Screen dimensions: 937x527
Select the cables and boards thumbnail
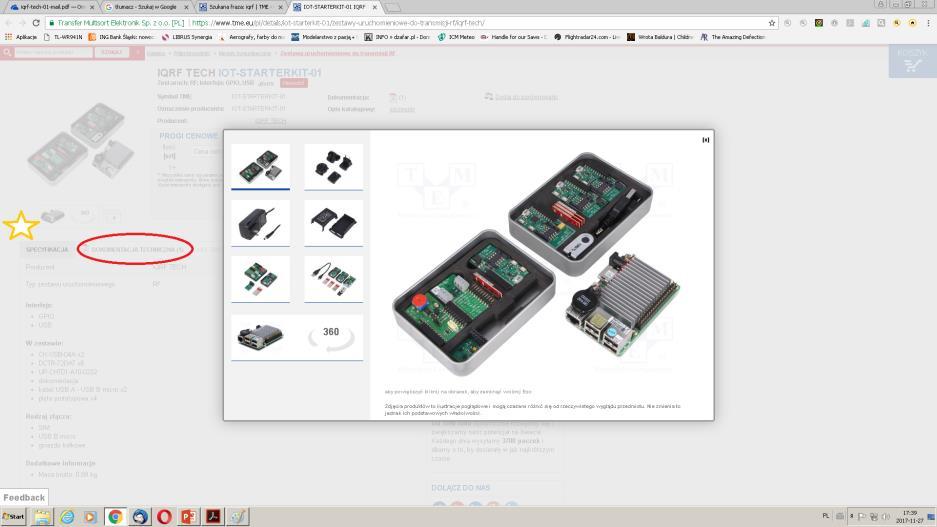coord(333,279)
